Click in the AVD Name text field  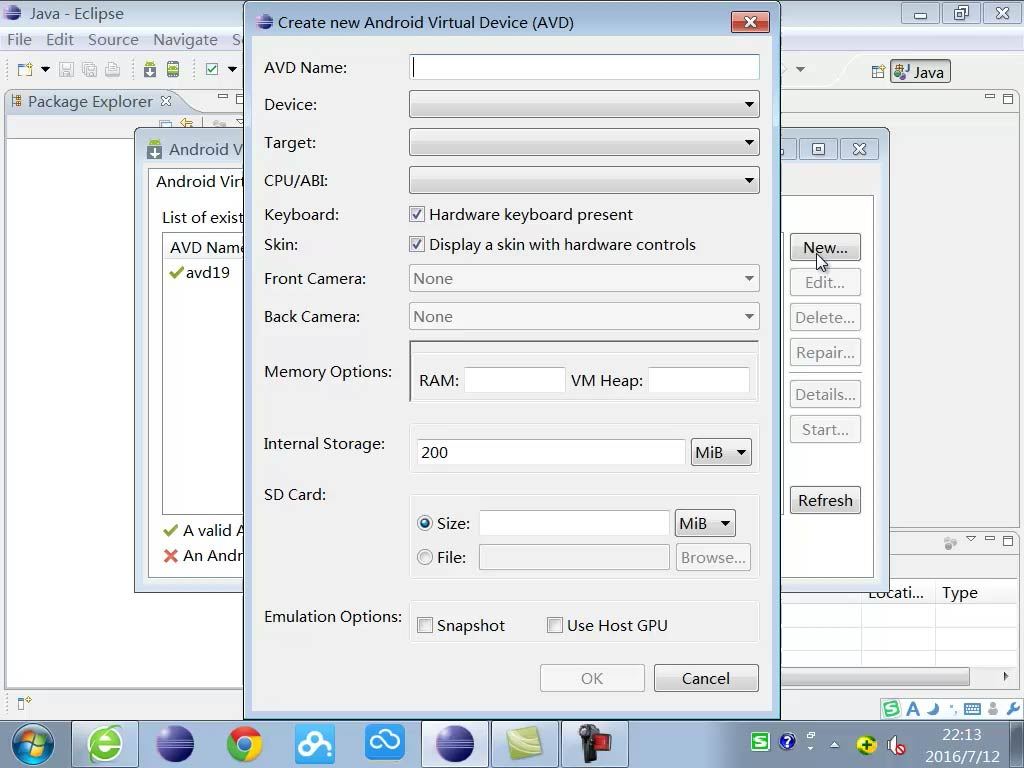click(x=584, y=67)
